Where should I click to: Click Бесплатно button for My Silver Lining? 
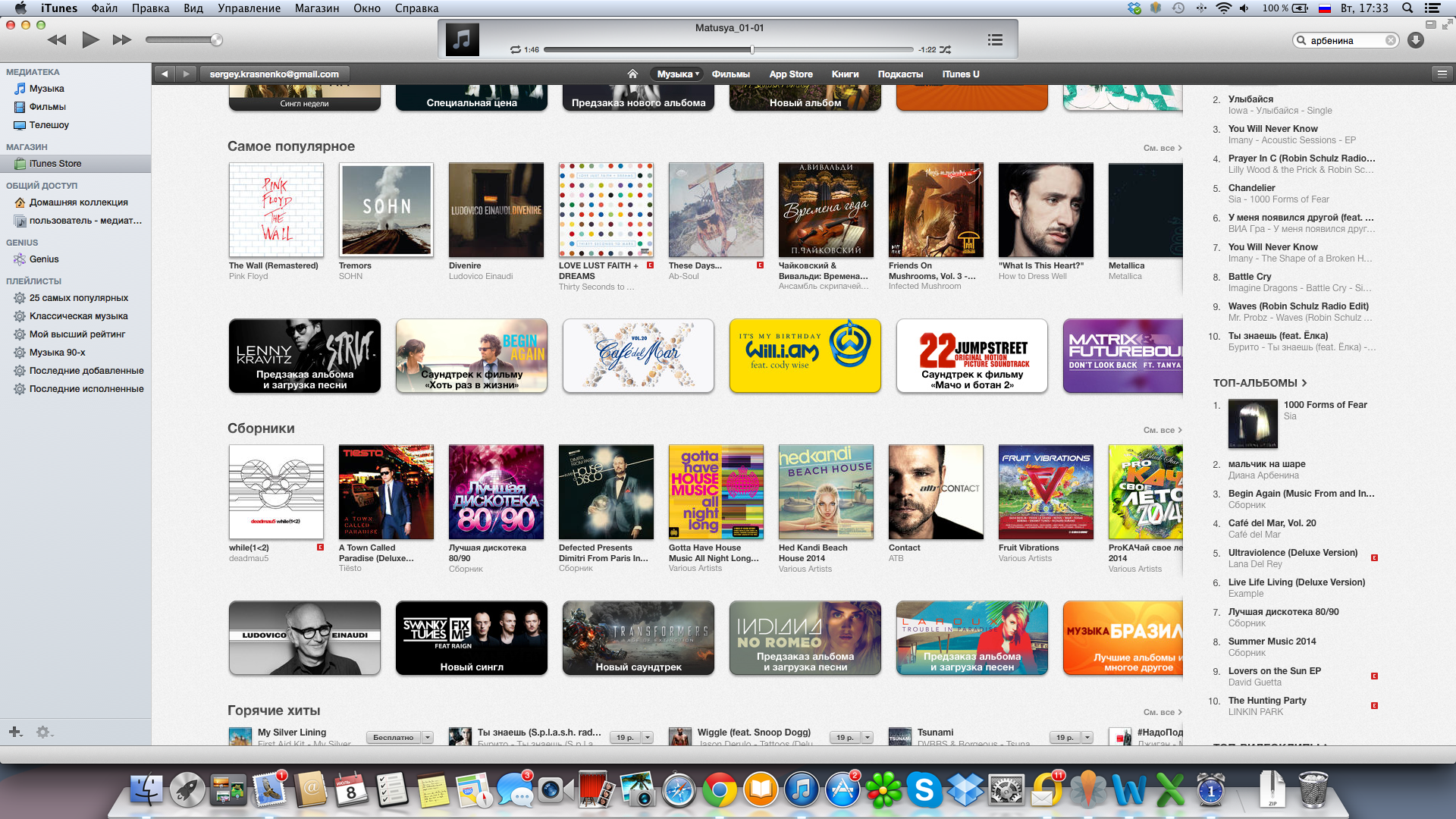394,737
